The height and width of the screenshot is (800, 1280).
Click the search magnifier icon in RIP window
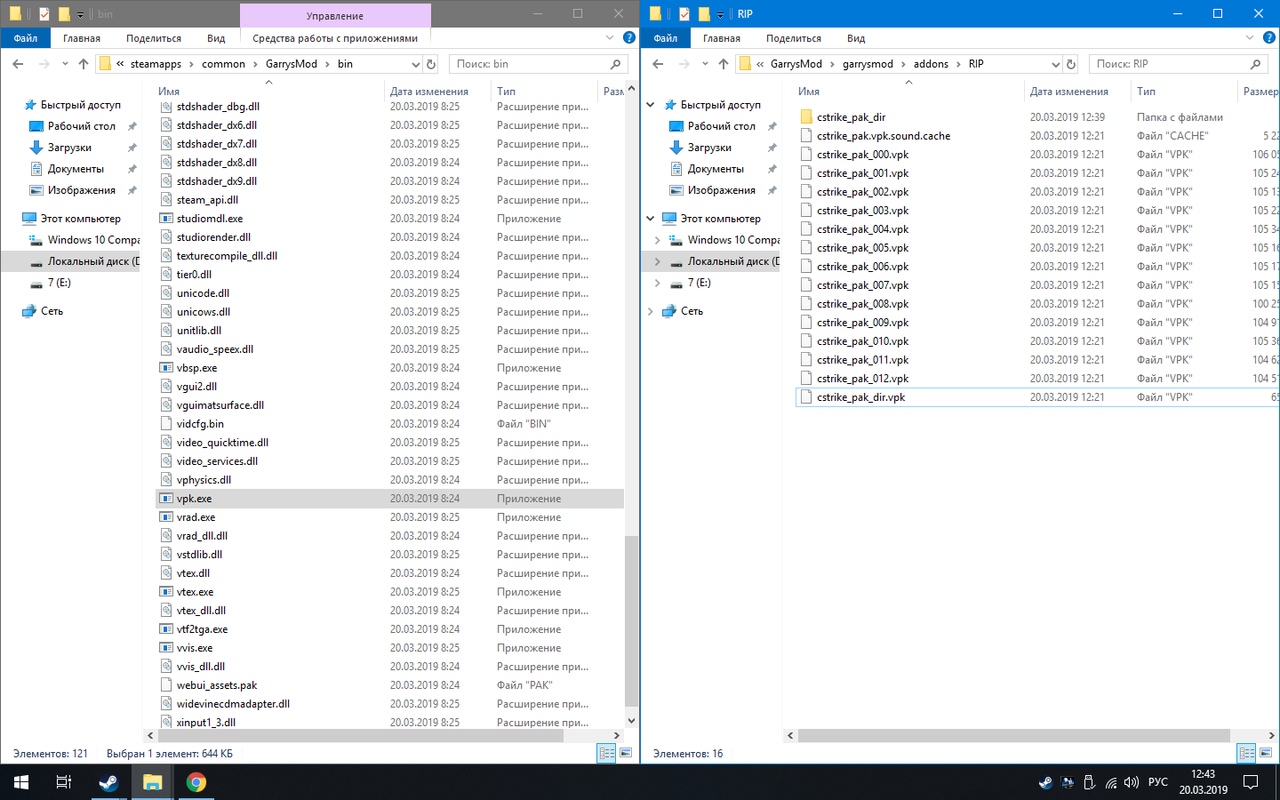click(x=1256, y=64)
